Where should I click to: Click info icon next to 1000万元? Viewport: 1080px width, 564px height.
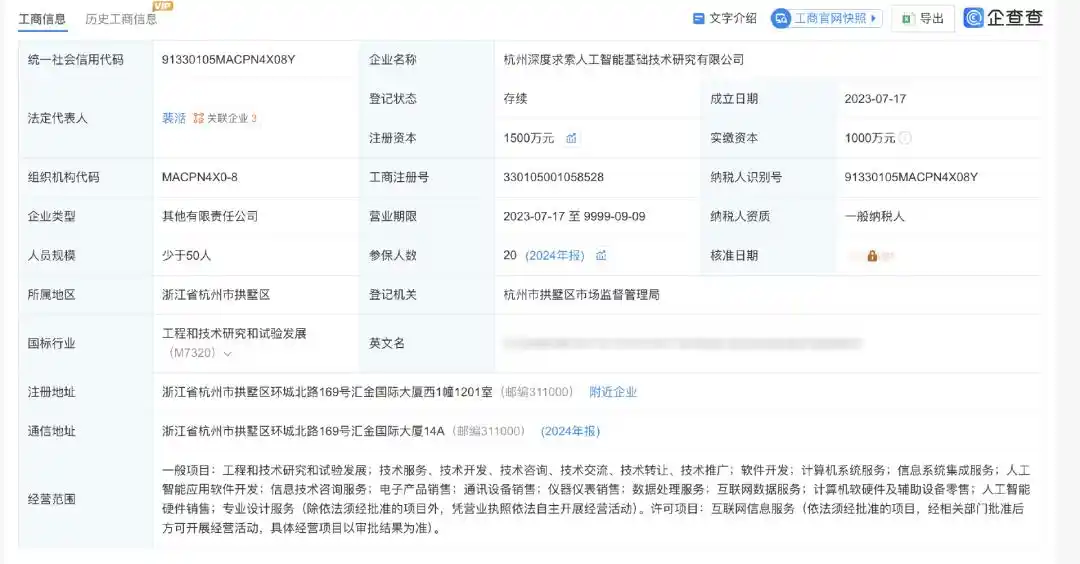point(905,138)
